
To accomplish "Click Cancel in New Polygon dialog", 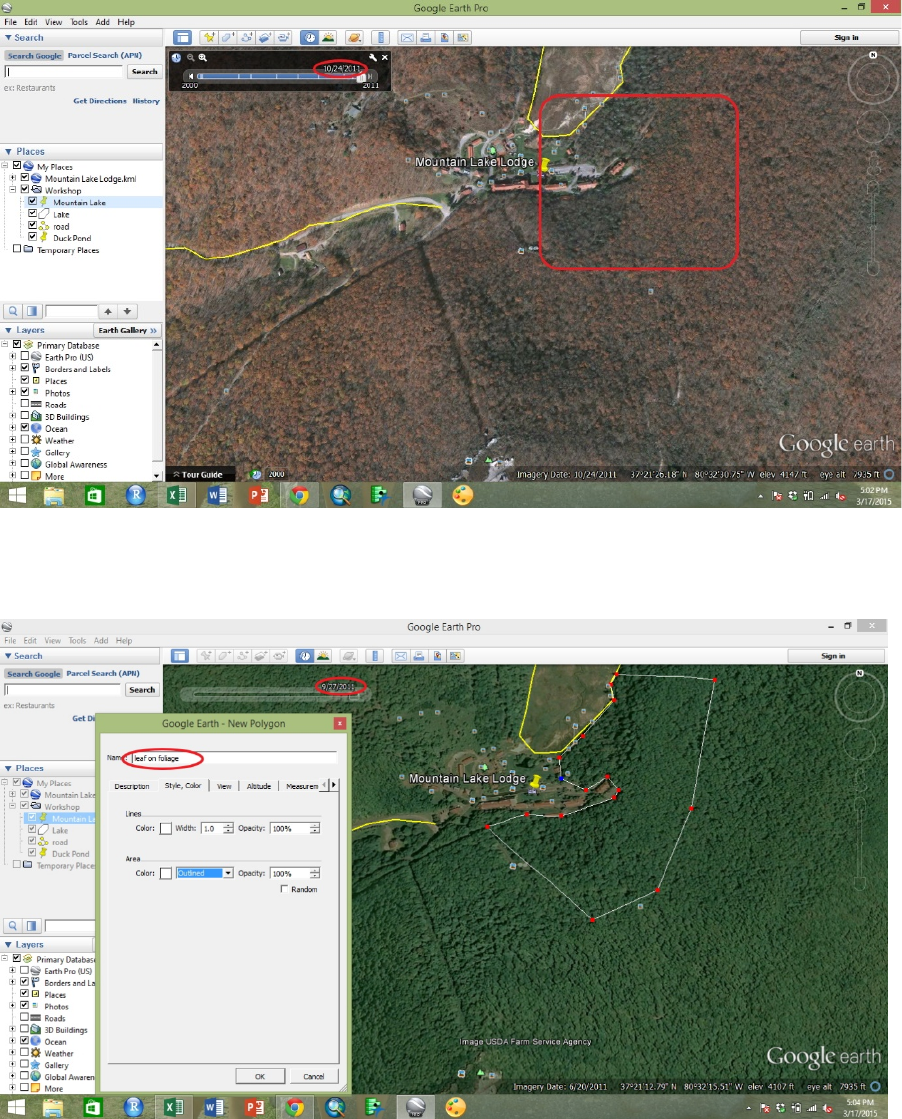I will 314,1076.
